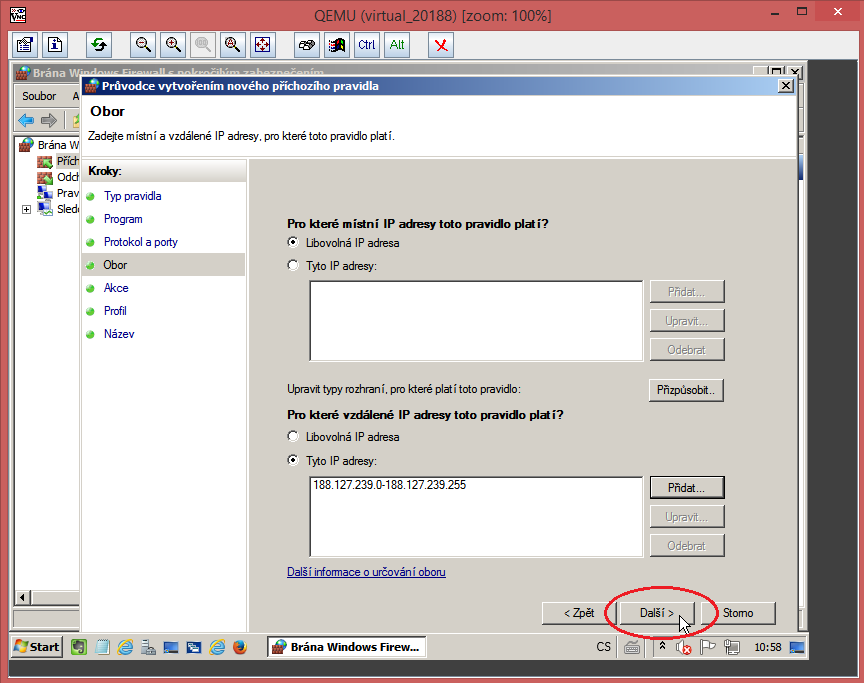Toggle the Alt key button
Screen dimensions: 864x683
(x=397, y=45)
